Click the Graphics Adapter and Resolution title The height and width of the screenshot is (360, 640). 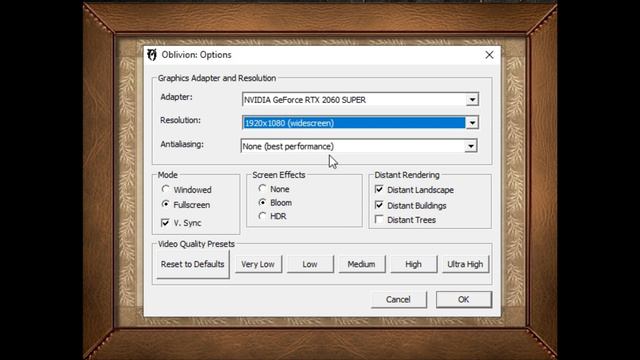[x=217, y=78]
